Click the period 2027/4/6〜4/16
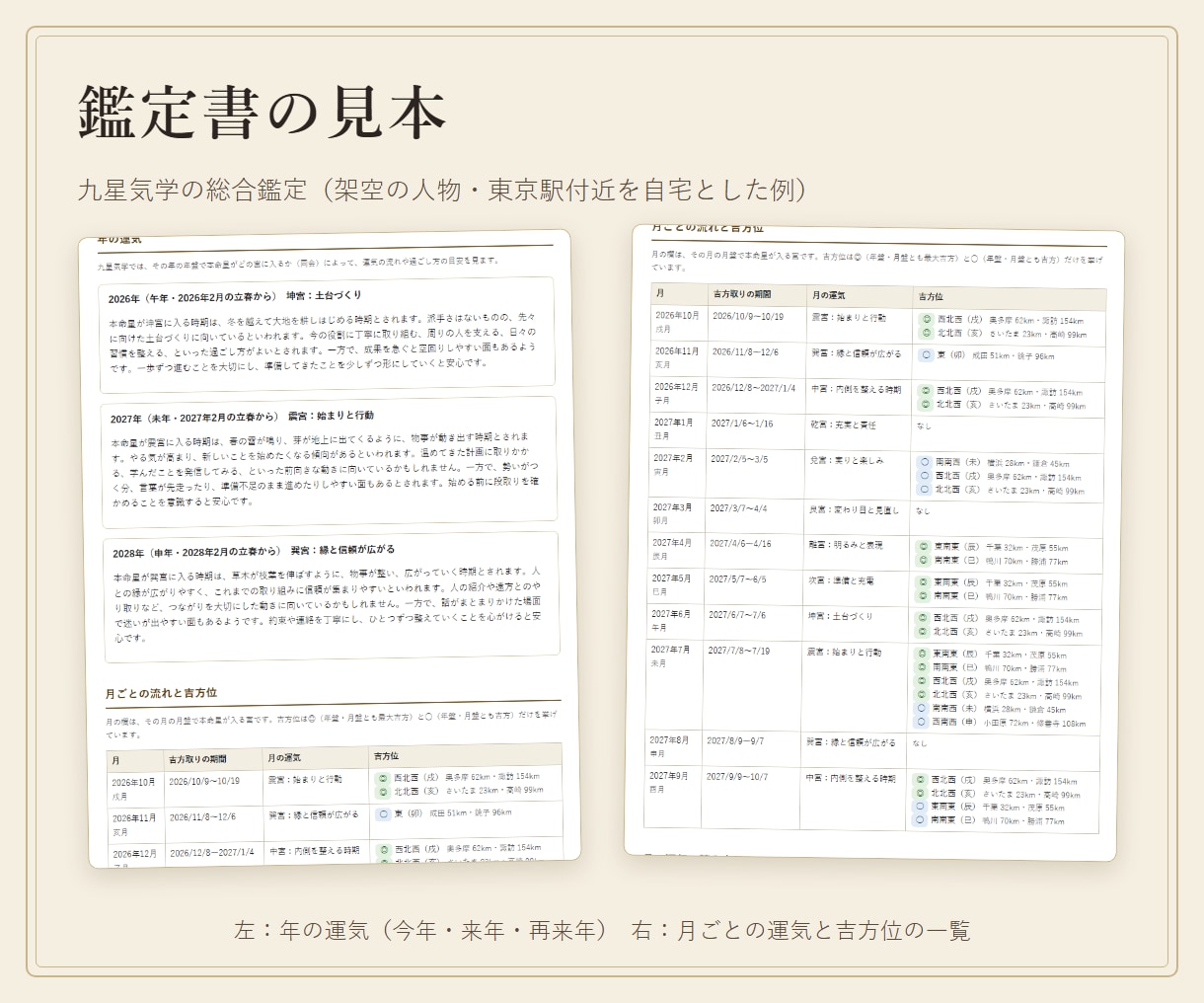Image resolution: width=1204 pixels, height=1003 pixels. (x=740, y=544)
